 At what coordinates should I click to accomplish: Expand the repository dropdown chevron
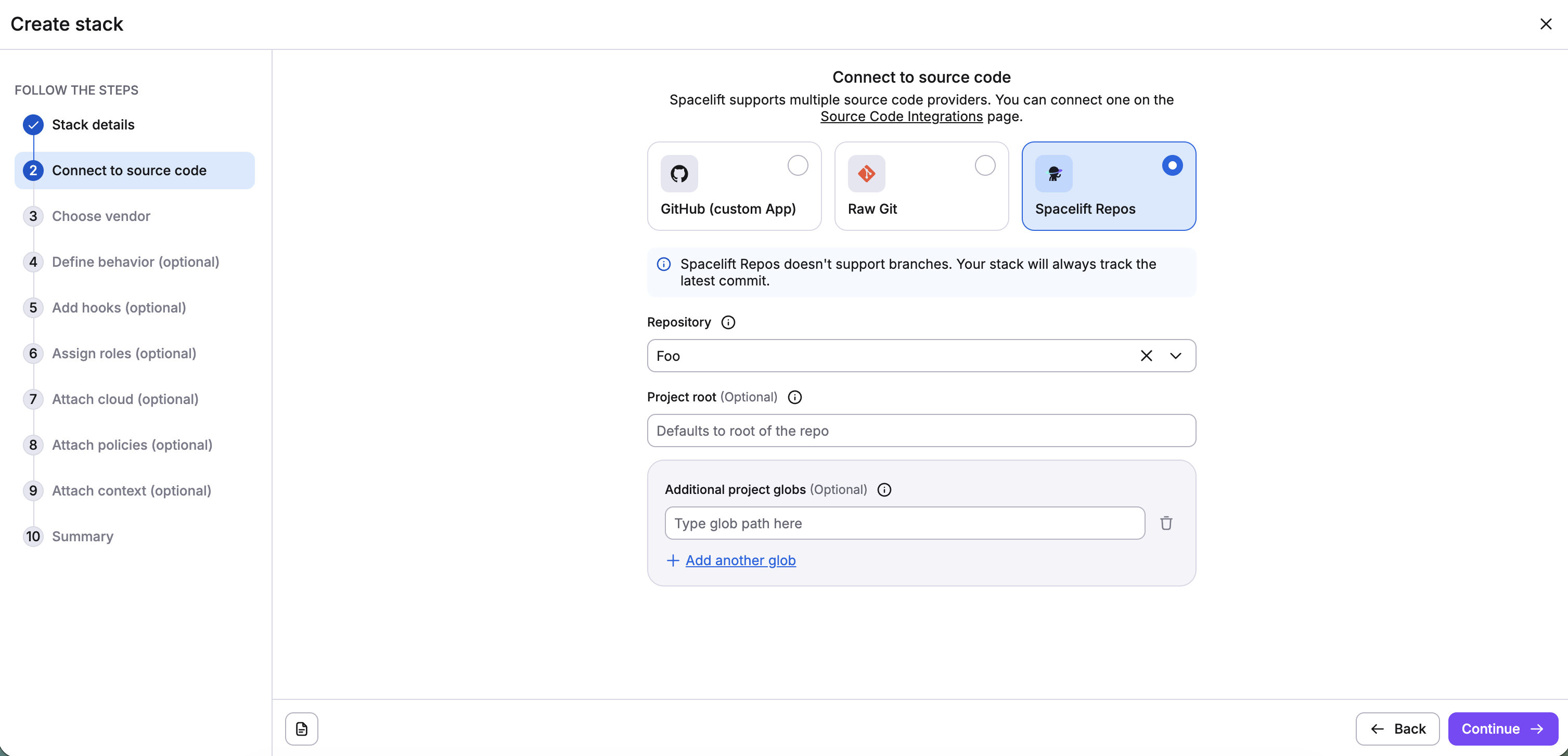click(x=1176, y=355)
